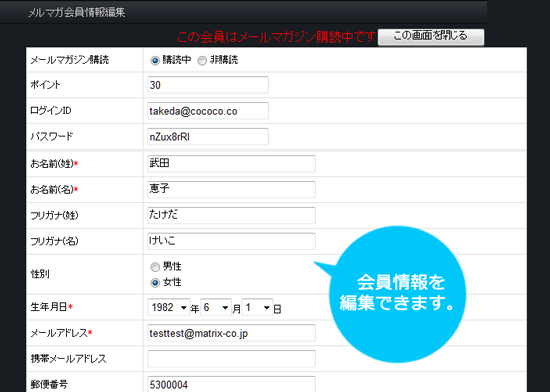
Task: Click the ポイント row label
Action: coord(45,85)
